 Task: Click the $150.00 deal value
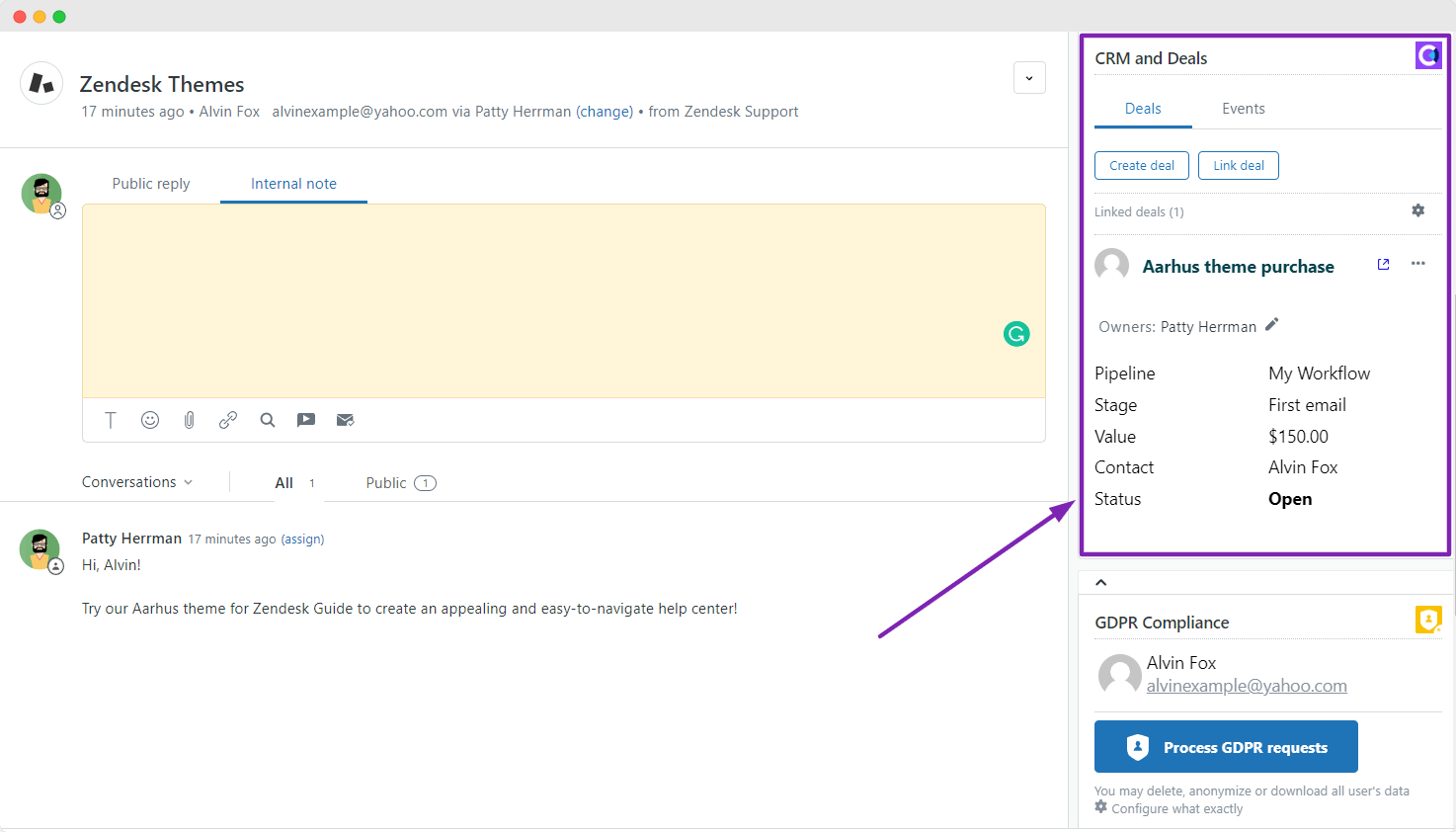(1298, 437)
